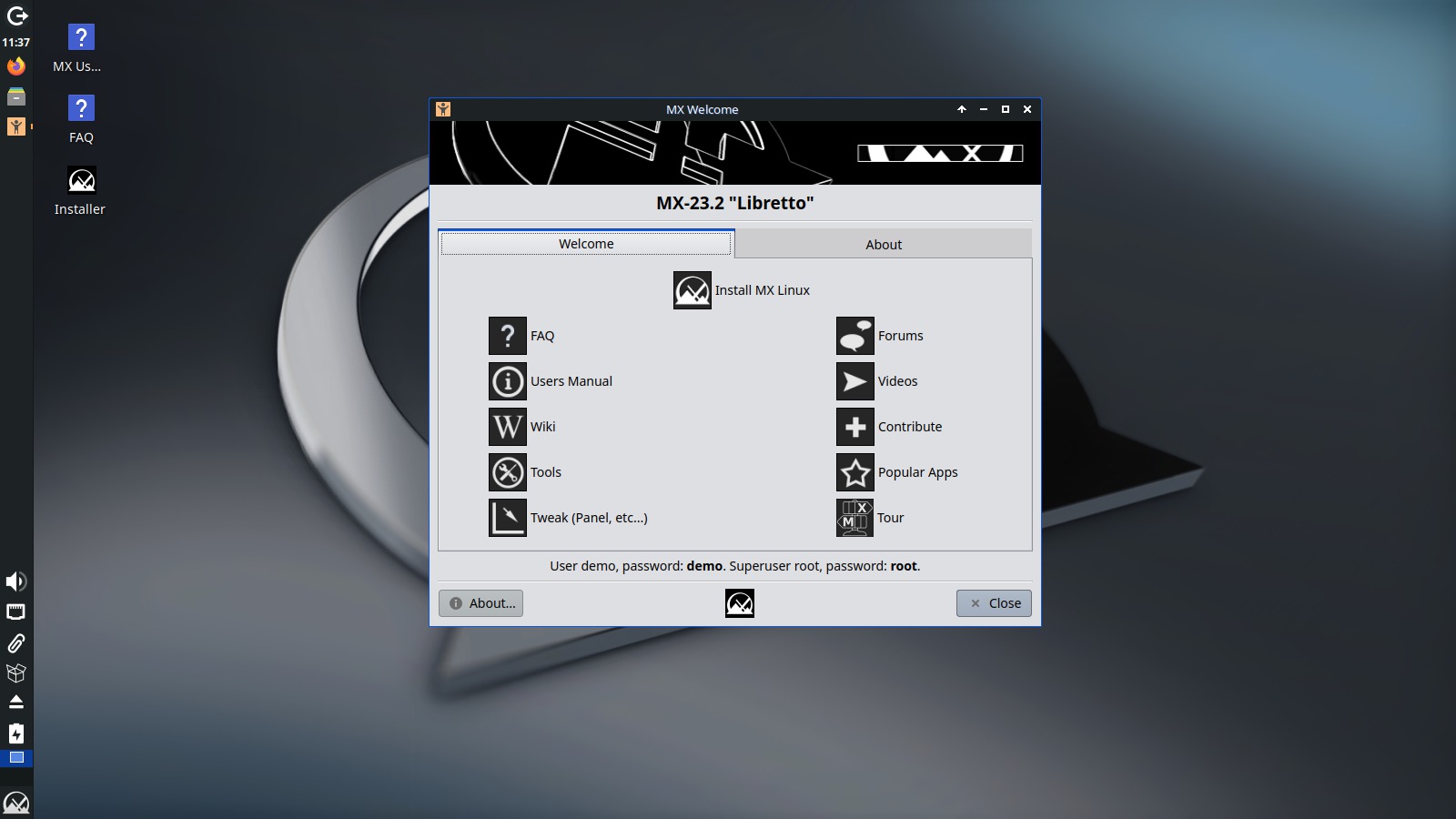The image size is (1456, 819).
Task: Click the Users Manual label
Action: point(571,381)
